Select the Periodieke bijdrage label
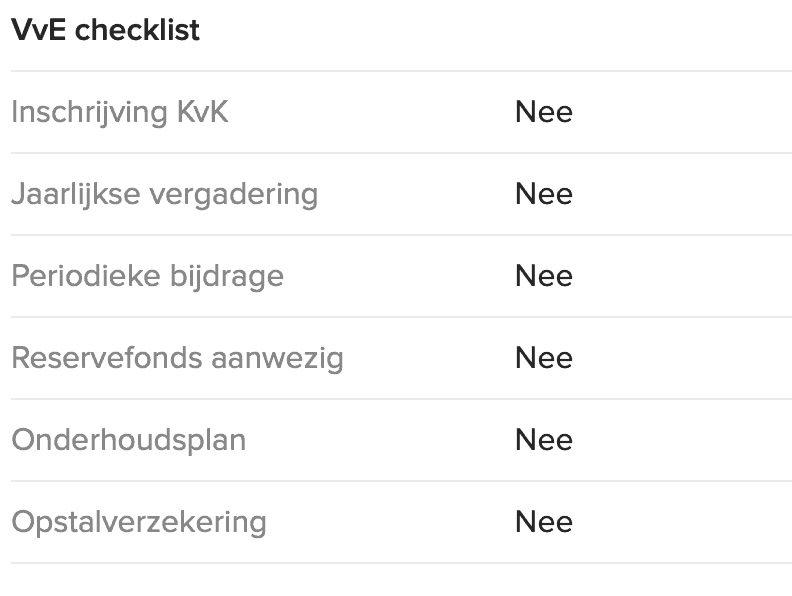The height and width of the screenshot is (596, 792). tap(147, 277)
